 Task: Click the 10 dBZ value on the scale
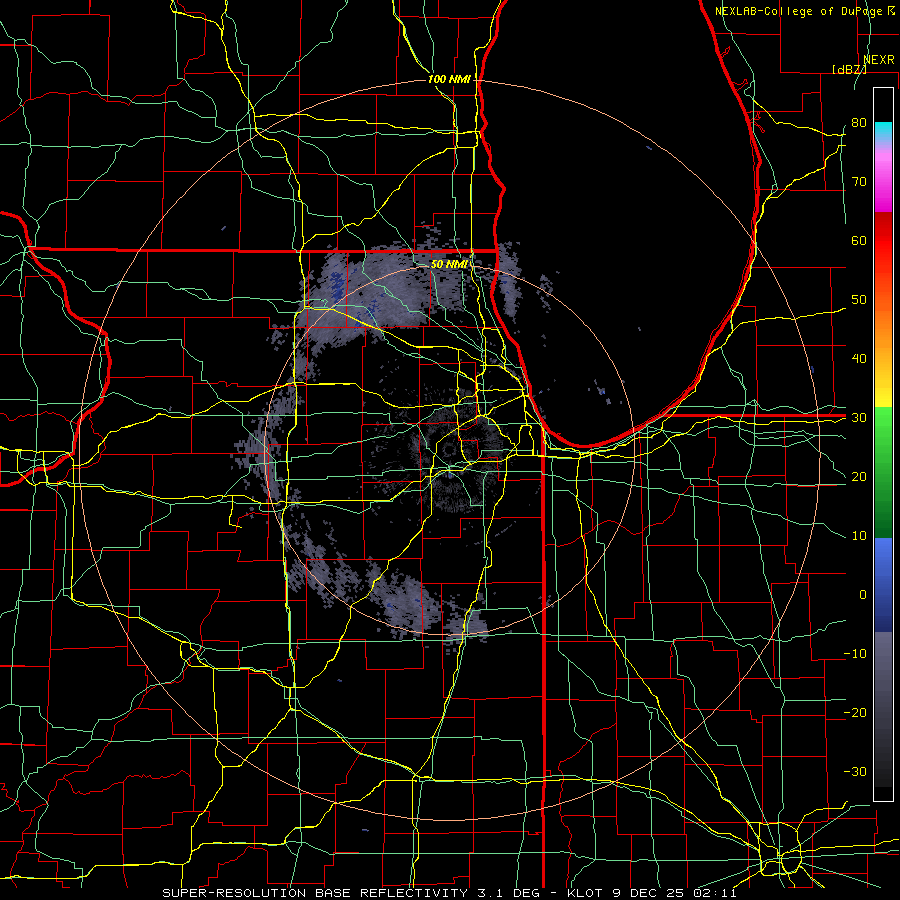coord(859,536)
